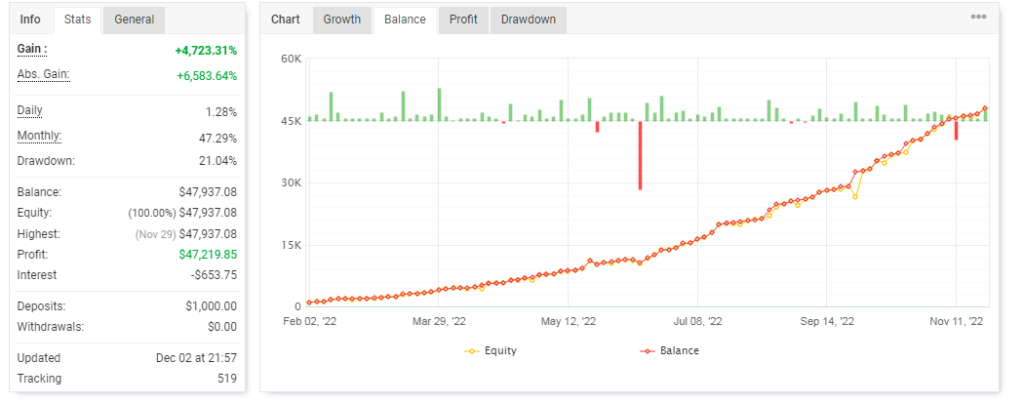Click the Withdrawals value $0.00
The image size is (1024, 404).
(x=222, y=326)
